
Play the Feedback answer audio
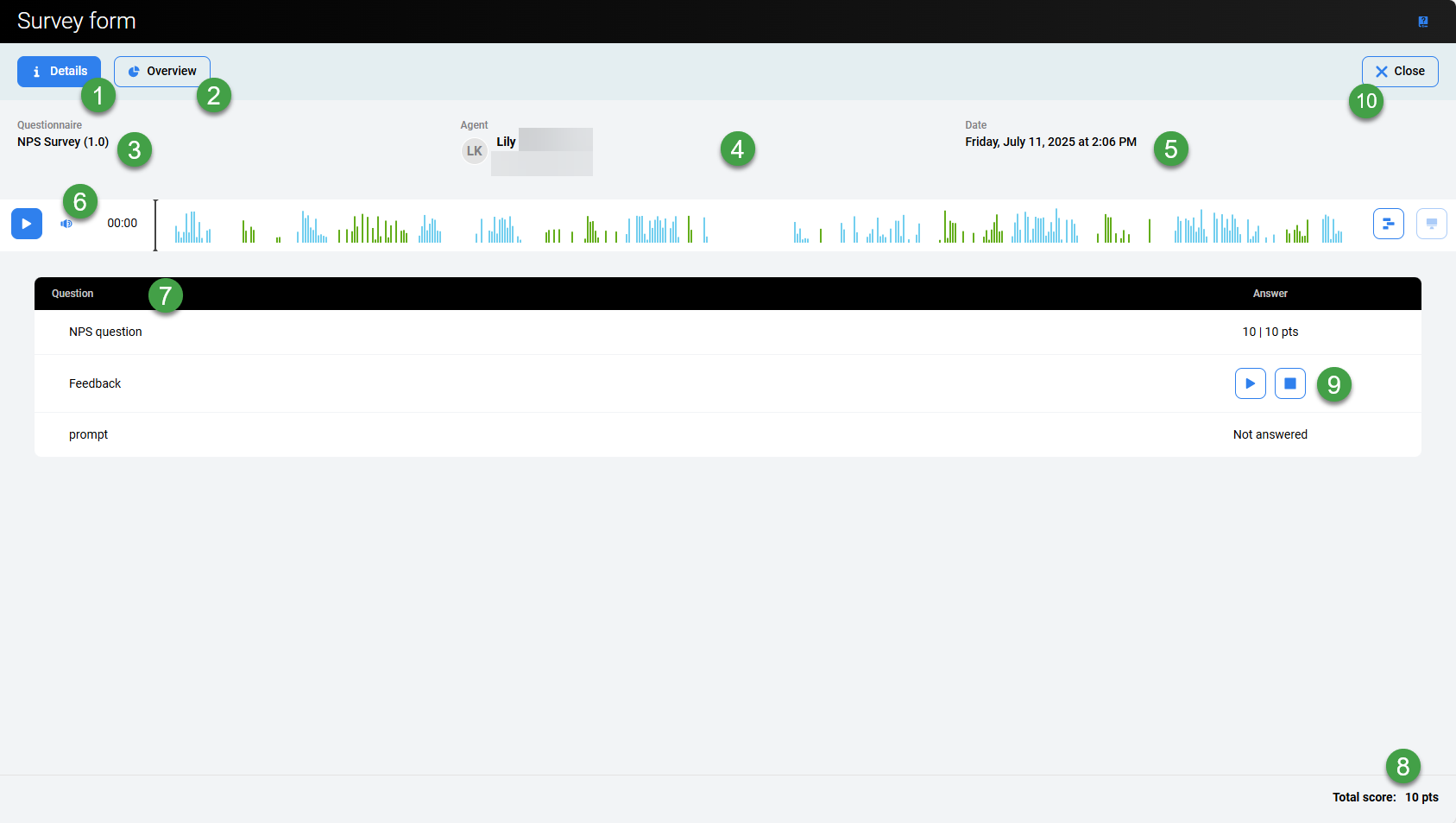(1250, 383)
